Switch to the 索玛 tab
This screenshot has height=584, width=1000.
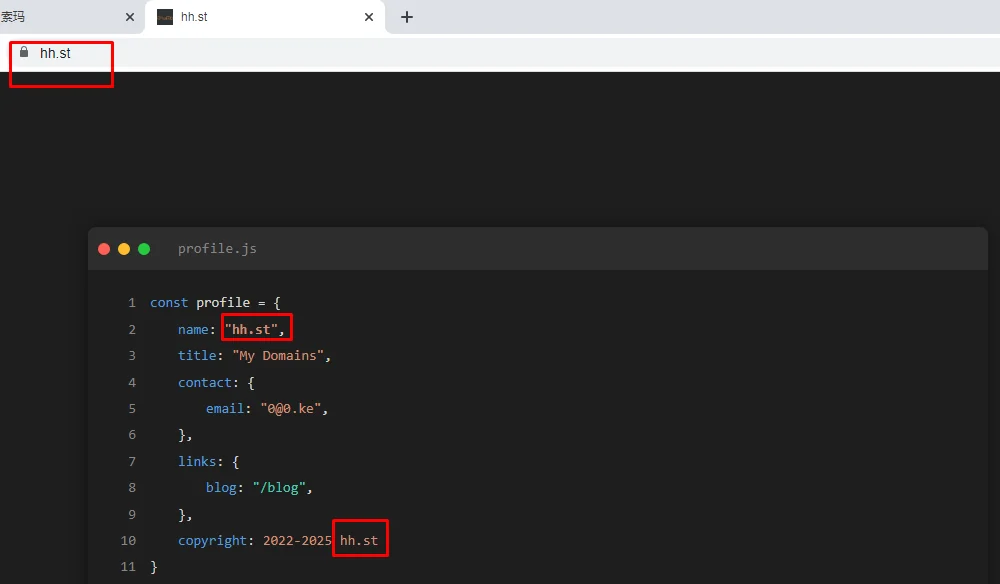click(70, 17)
